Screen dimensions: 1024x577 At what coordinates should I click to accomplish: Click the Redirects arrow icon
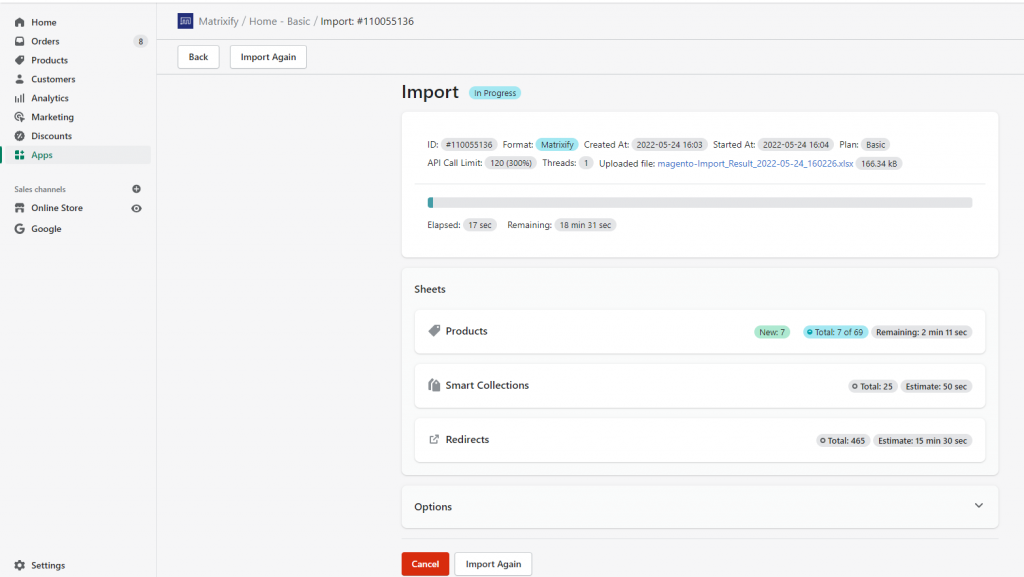[x=432, y=439]
